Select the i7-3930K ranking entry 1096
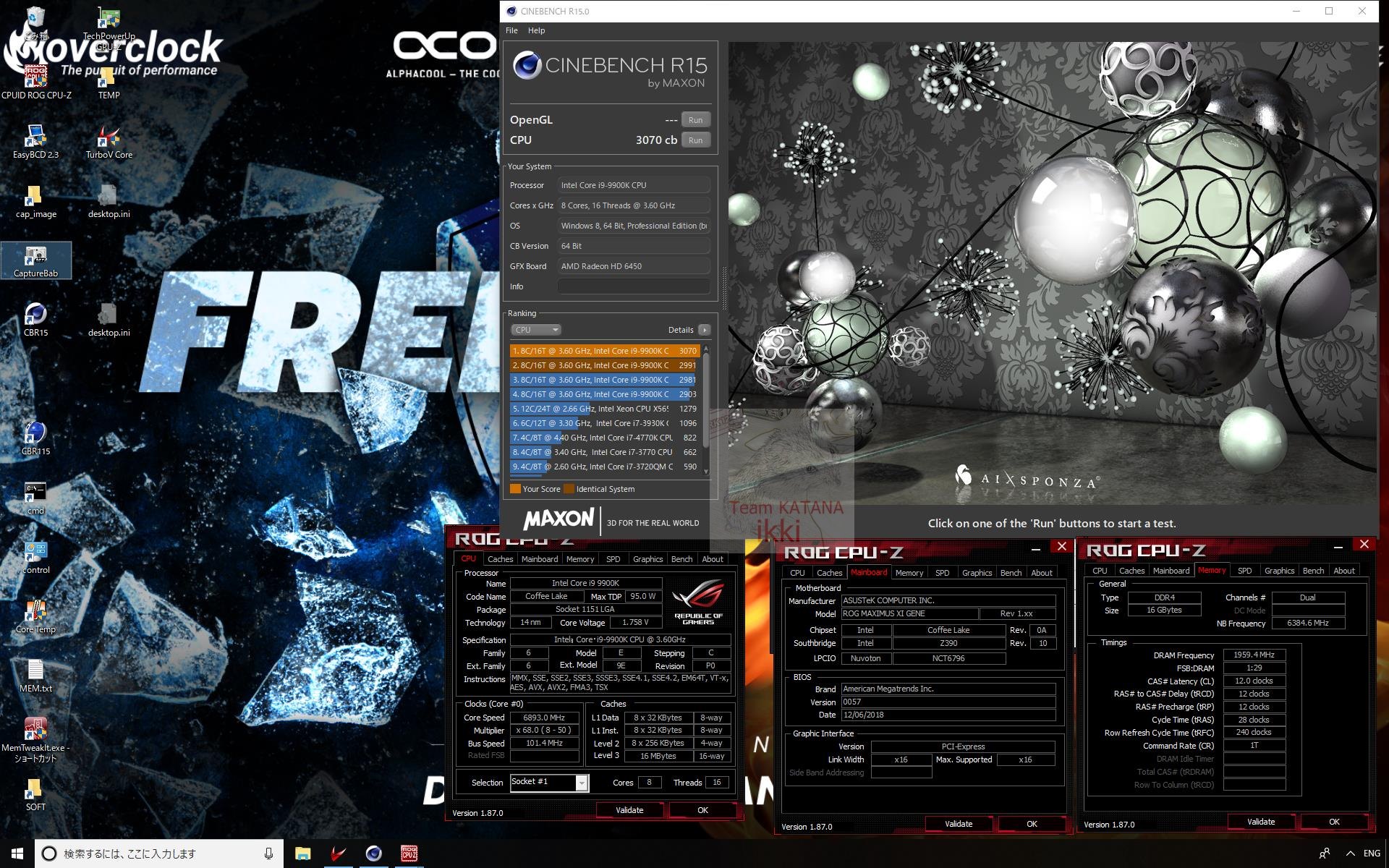This screenshot has width=1389, height=868. coord(605,423)
